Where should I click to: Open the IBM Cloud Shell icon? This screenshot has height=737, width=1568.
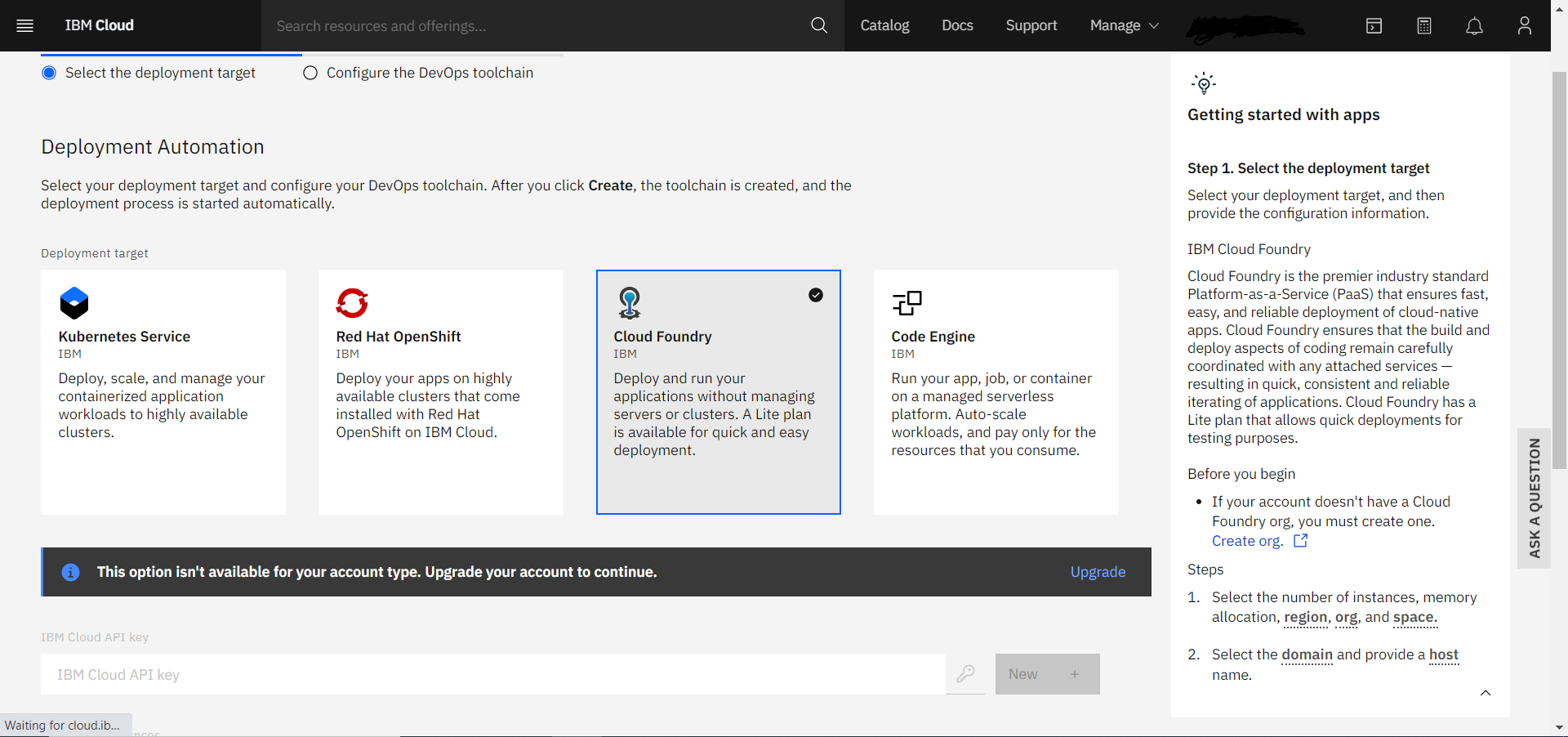click(x=1374, y=26)
